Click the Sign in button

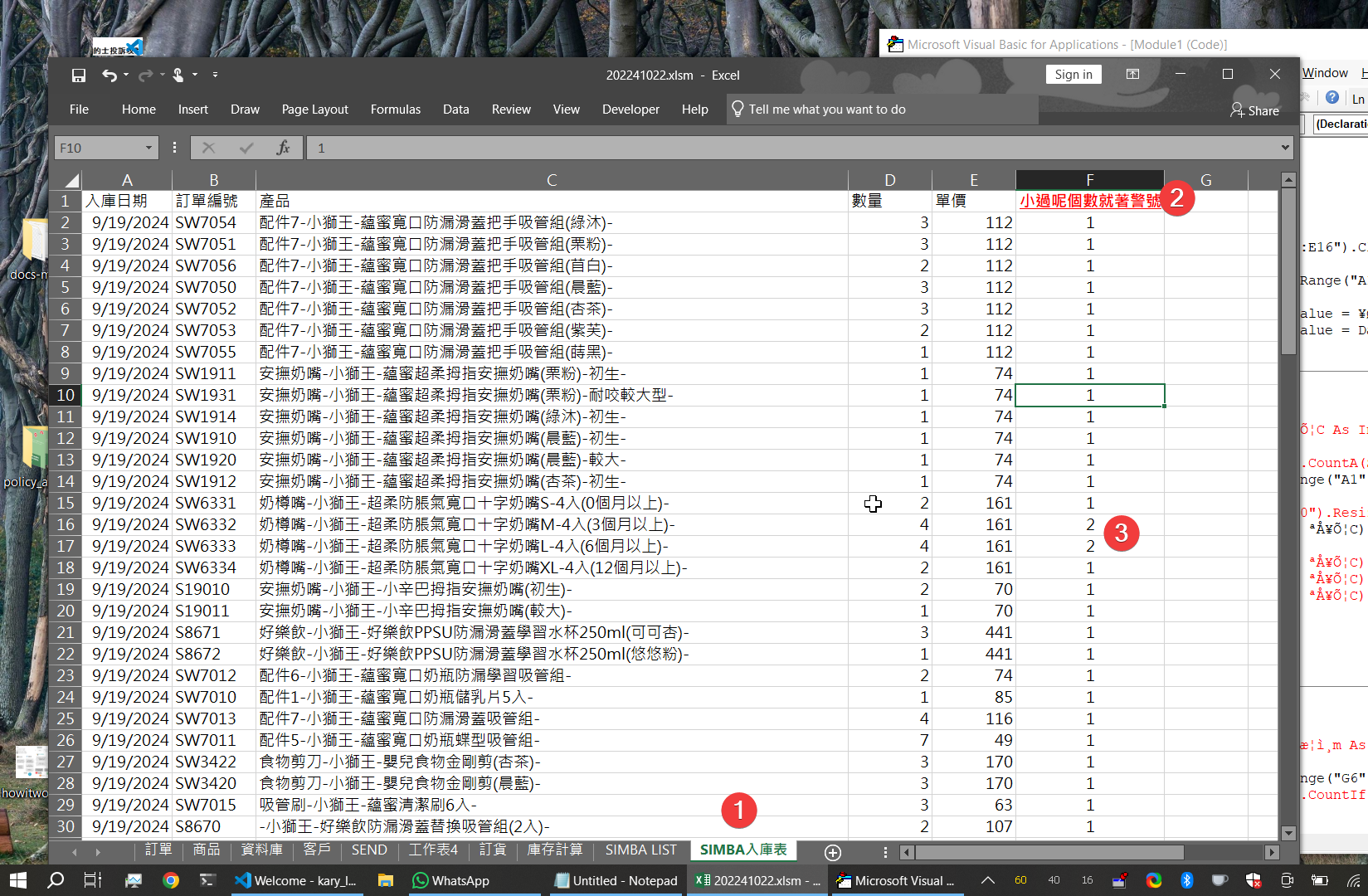click(1073, 75)
